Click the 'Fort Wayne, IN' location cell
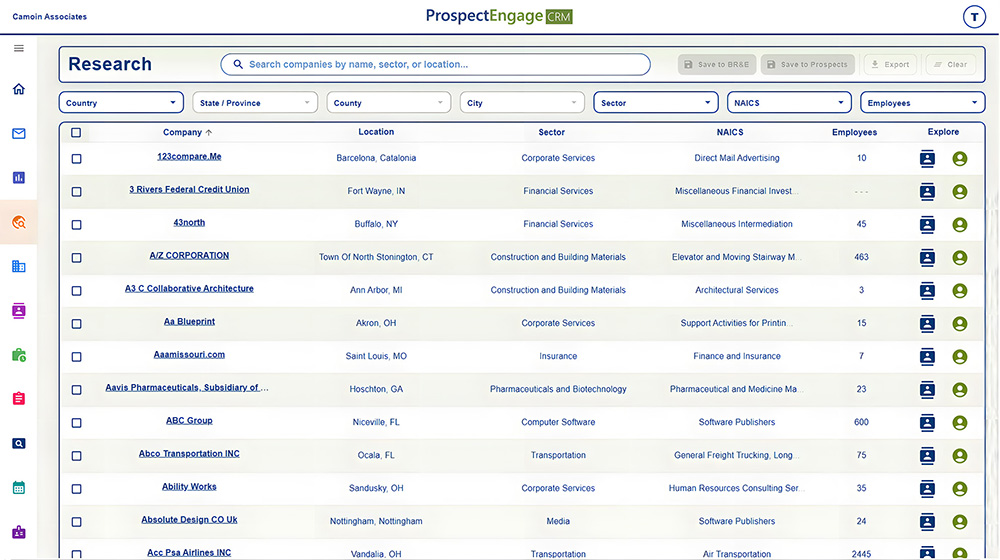 coord(376,191)
